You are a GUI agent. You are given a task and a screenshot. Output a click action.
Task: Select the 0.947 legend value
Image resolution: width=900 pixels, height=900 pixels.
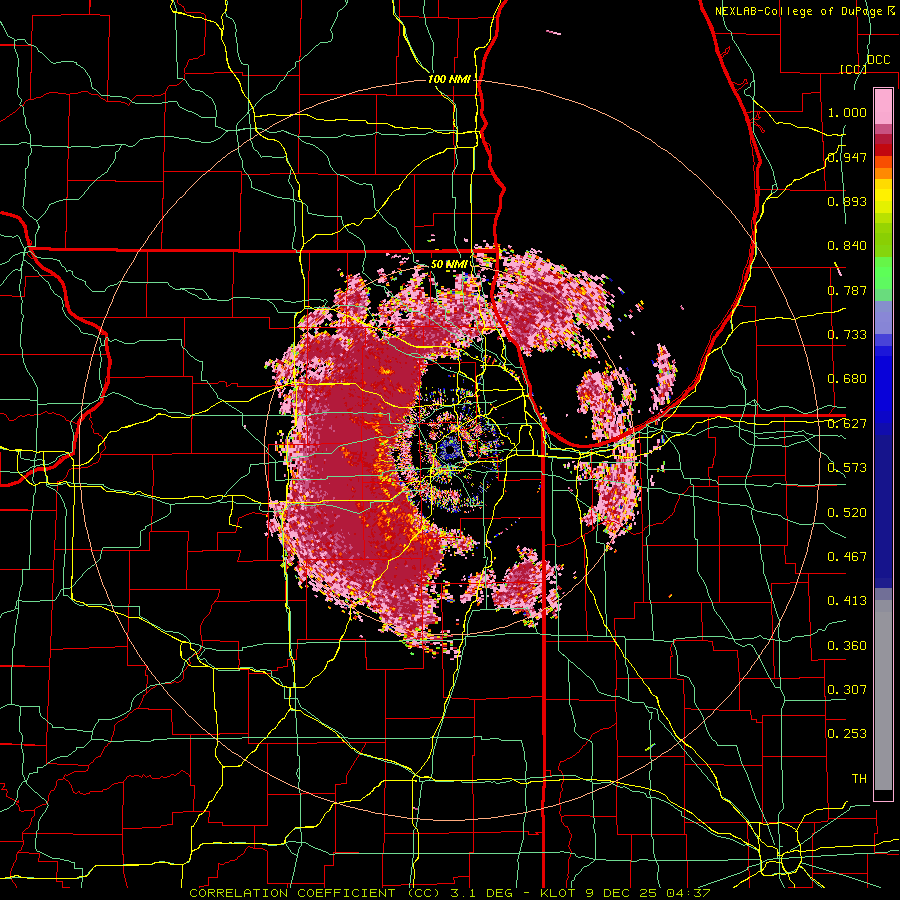pyautogui.click(x=847, y=157)
